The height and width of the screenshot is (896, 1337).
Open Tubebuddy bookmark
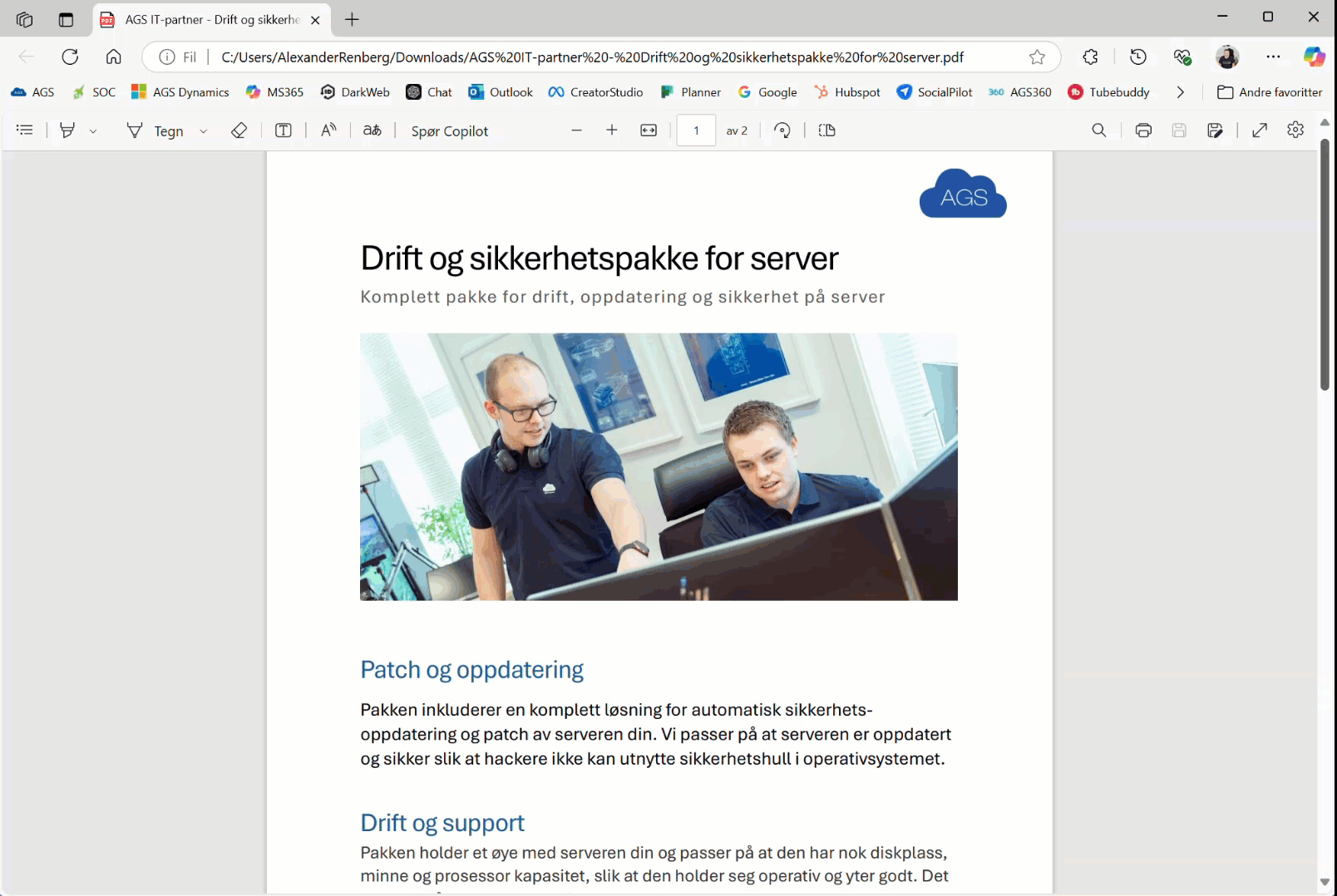pos(1109,92)
